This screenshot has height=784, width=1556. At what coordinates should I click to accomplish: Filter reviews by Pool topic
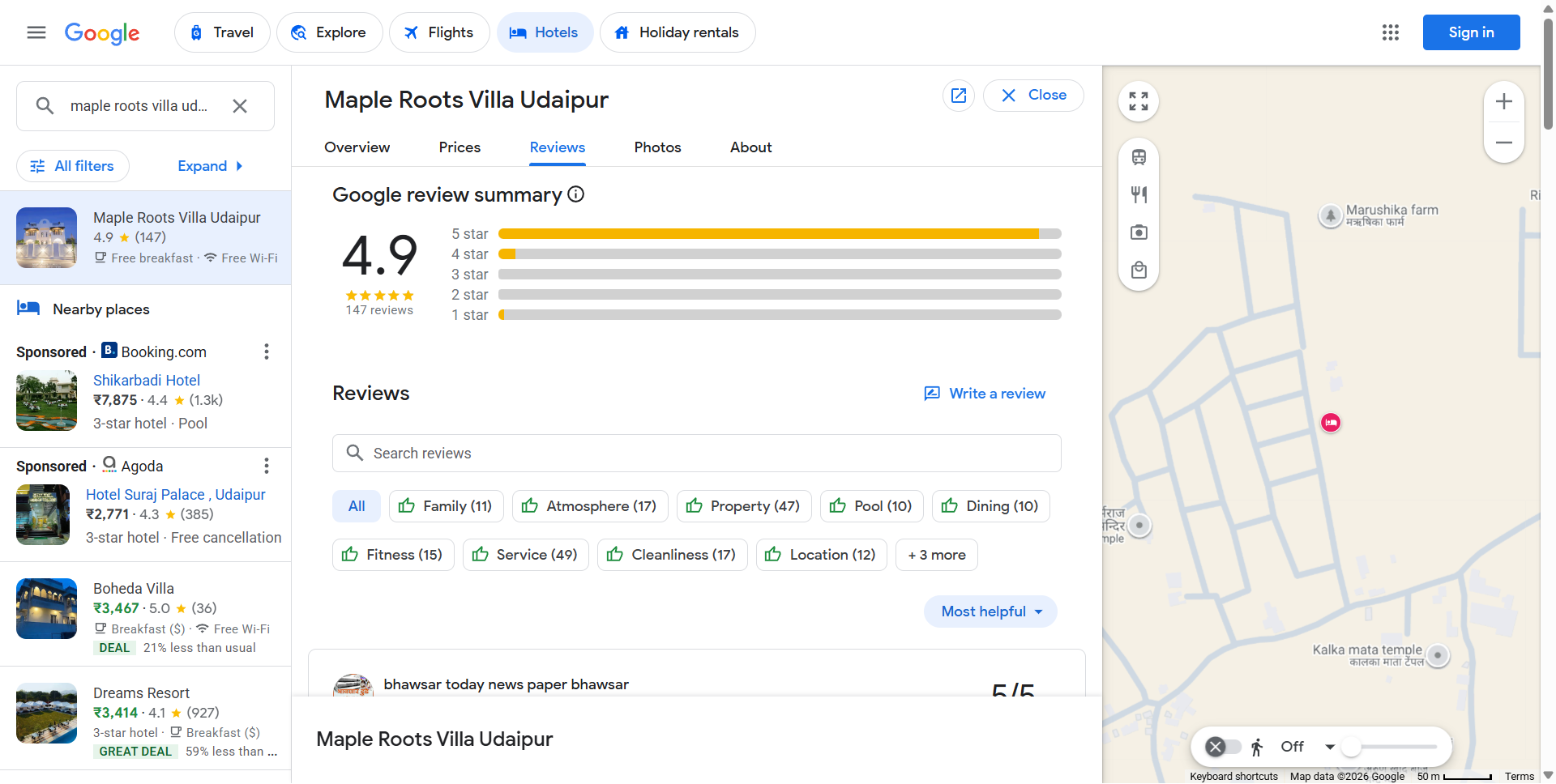click(871, 506)
